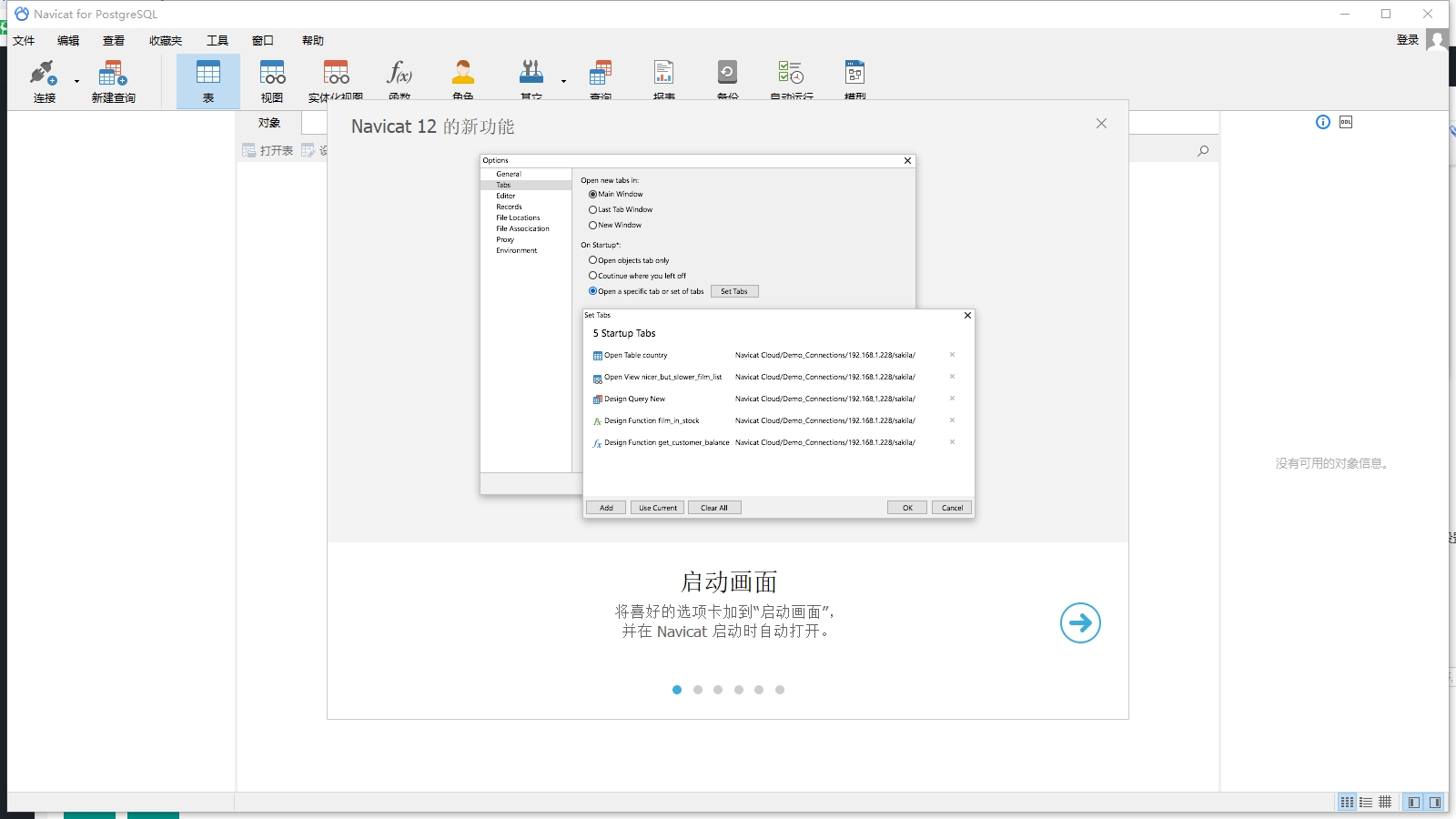Show DDL panel icon
Screen dimensions: 1456x819
tap(1346, 122)
